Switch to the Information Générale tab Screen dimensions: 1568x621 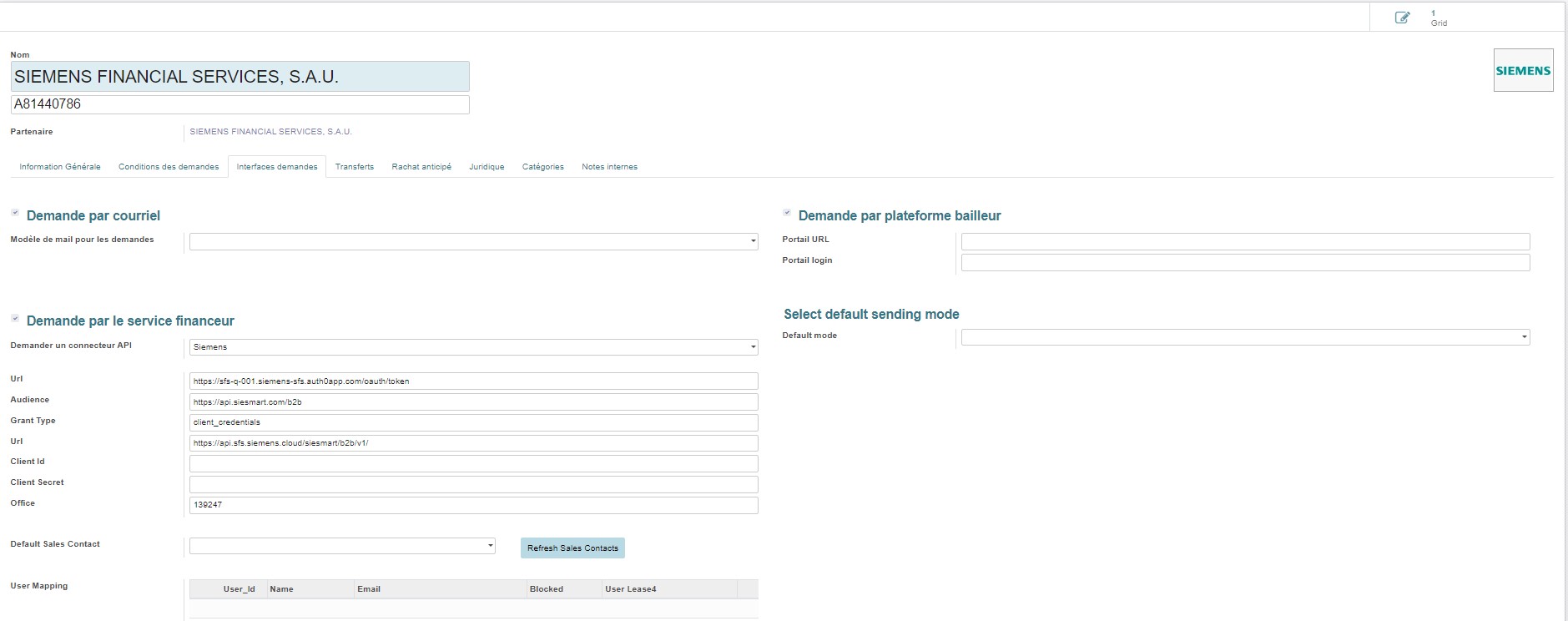(60, 167)
